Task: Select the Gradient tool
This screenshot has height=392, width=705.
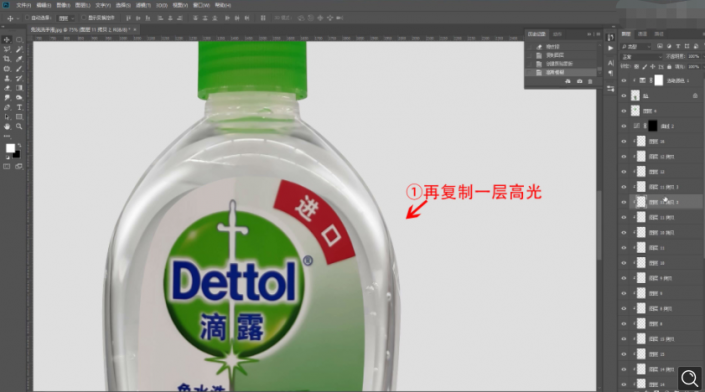Action: [19, 88]
